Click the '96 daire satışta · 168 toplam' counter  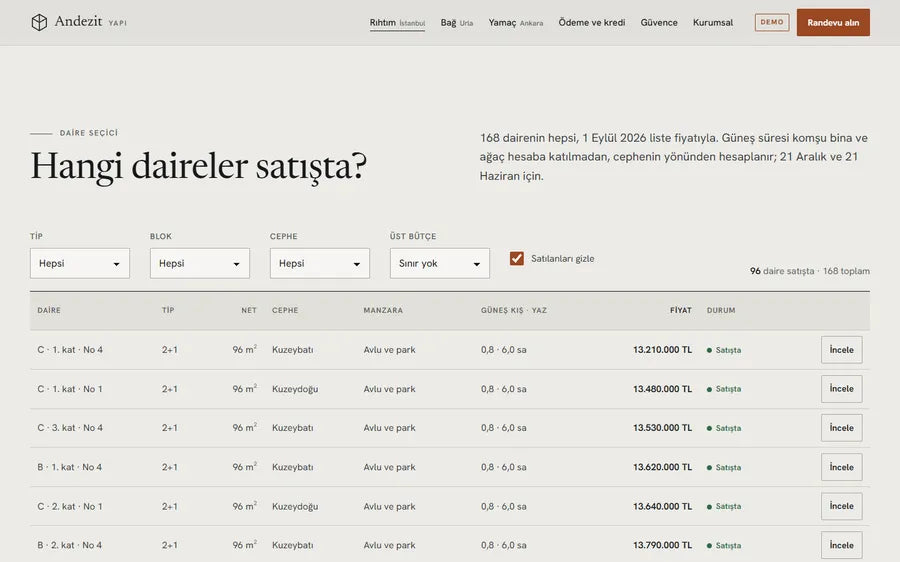coord(810,271)
